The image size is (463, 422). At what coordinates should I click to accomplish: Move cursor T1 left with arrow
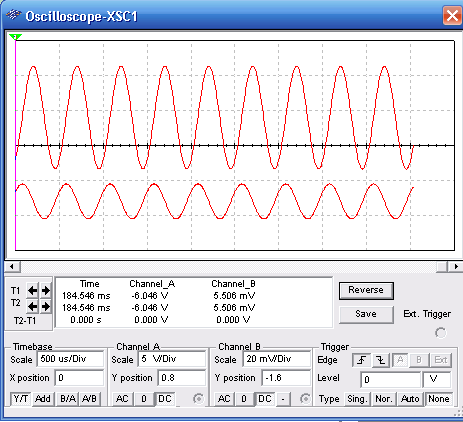click(x=32, y=291)
